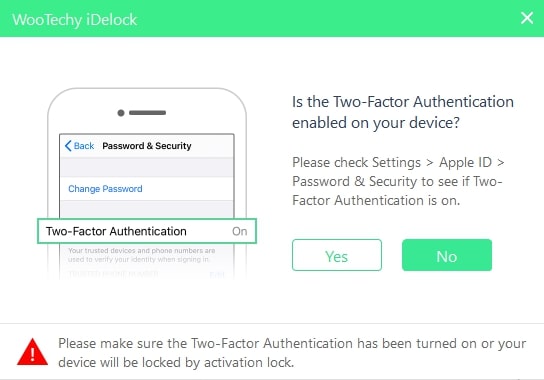Click the Two-Factor Authentication label in phone
544x380 pixels.
[116, 231]
